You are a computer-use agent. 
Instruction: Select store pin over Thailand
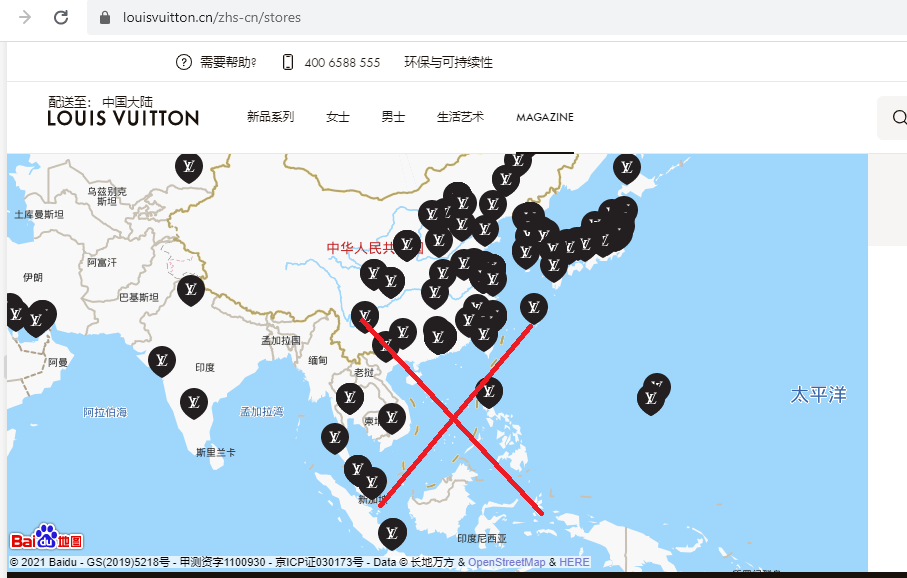[x=350, y=397]
